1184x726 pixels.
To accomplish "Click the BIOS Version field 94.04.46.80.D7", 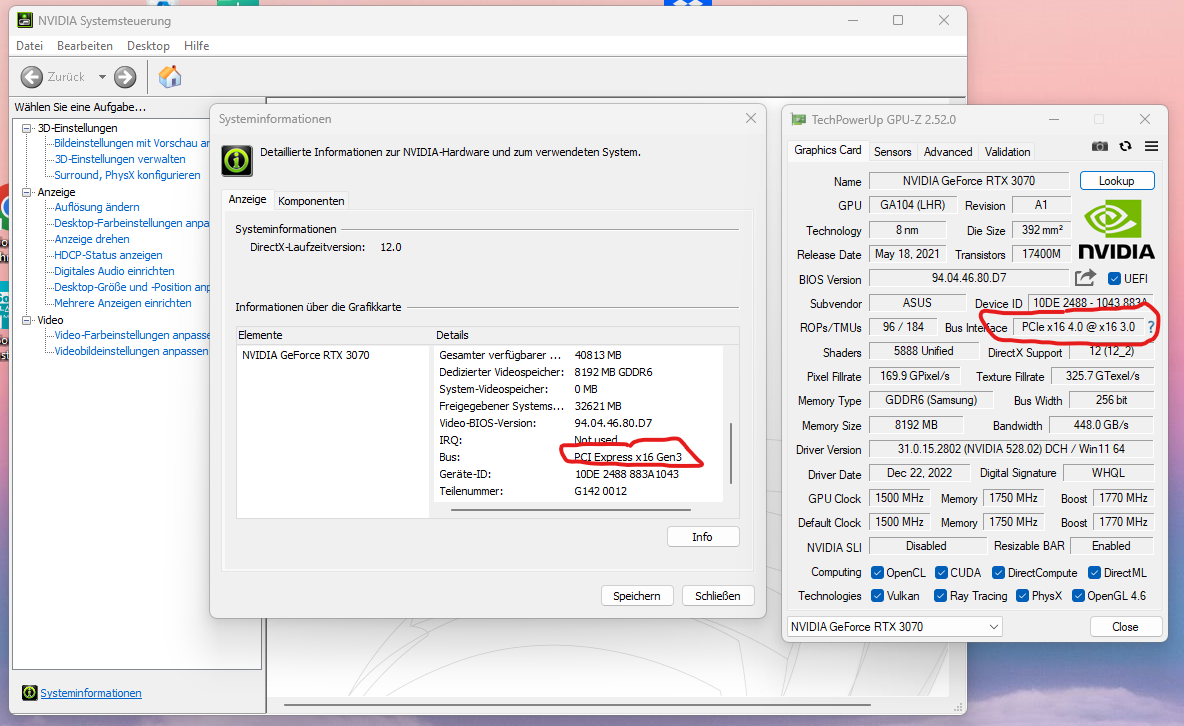I will 969,278.
